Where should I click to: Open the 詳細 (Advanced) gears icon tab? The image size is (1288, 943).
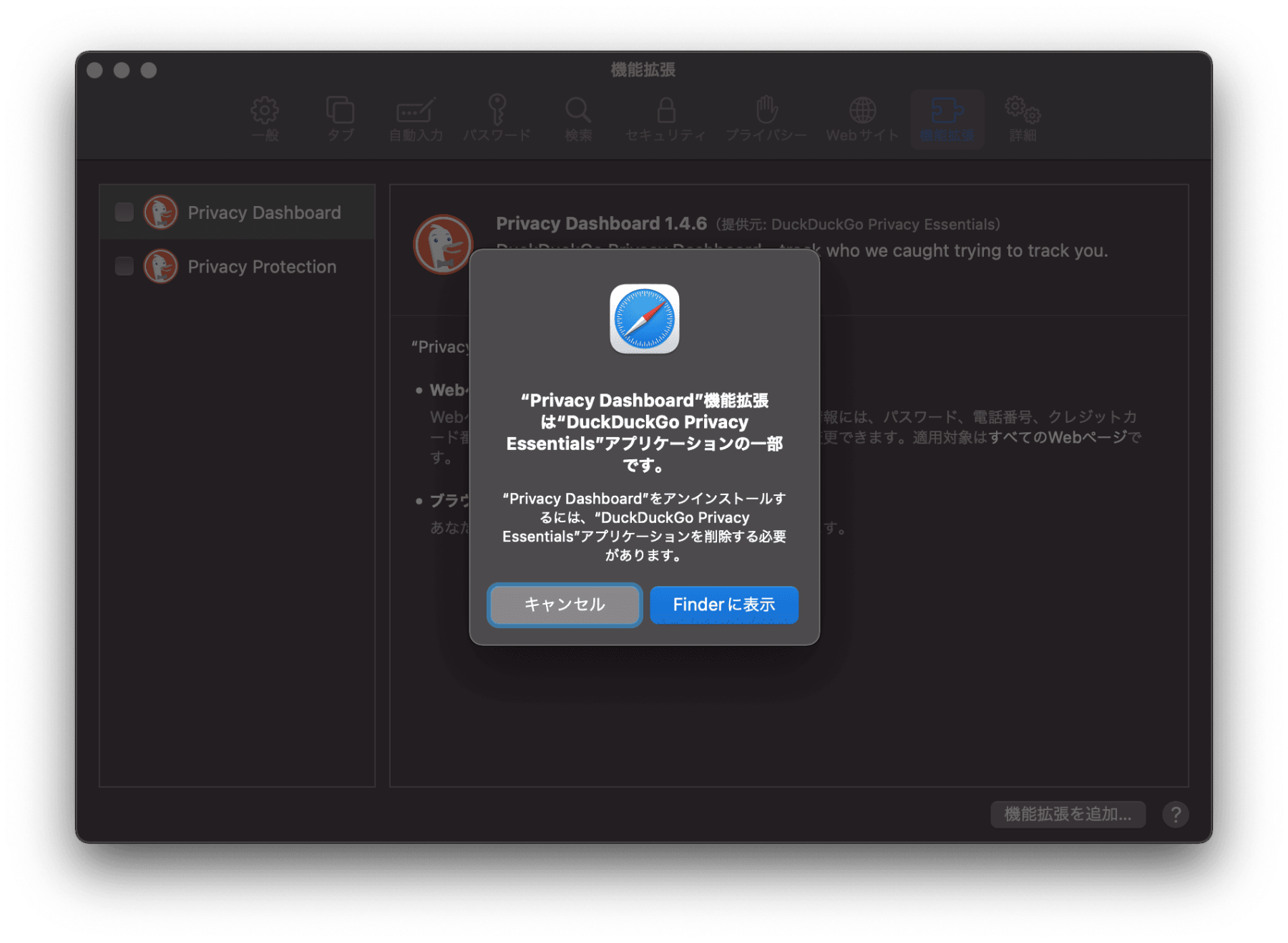pyautogui.click(x=1023, y=119)
